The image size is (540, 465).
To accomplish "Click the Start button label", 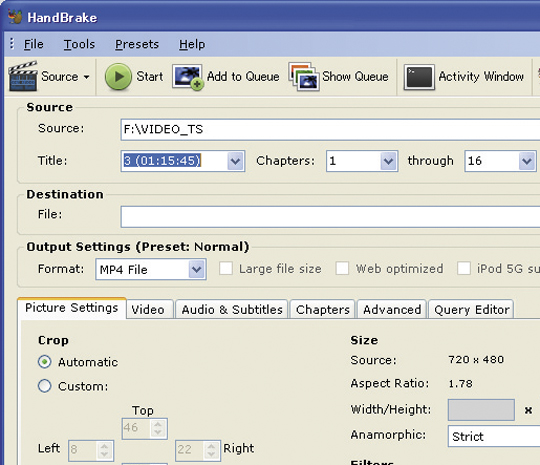I will (x=149, y=76).
